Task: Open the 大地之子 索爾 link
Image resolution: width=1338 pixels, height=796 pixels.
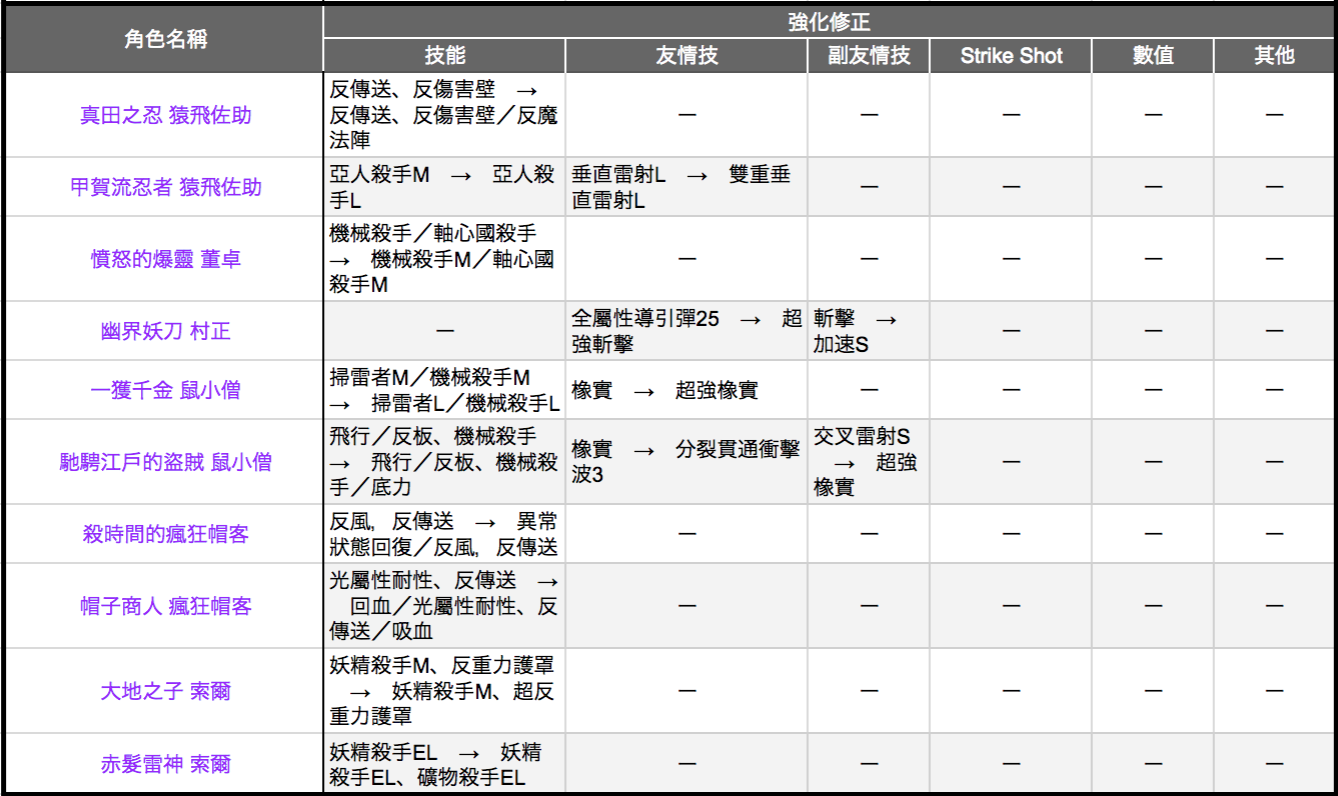Action: point(165,691)
